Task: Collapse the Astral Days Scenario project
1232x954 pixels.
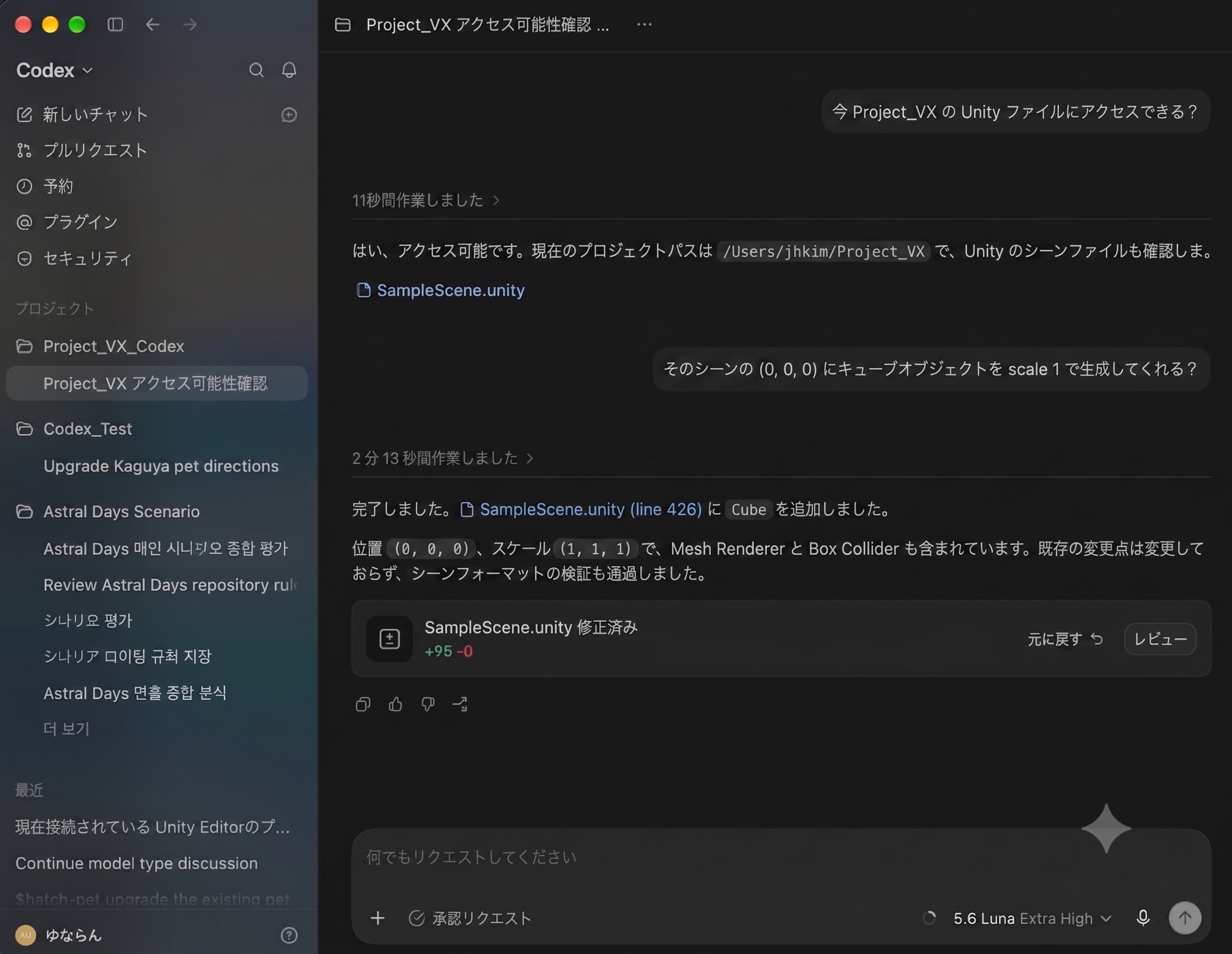Action: coord(121,512)
